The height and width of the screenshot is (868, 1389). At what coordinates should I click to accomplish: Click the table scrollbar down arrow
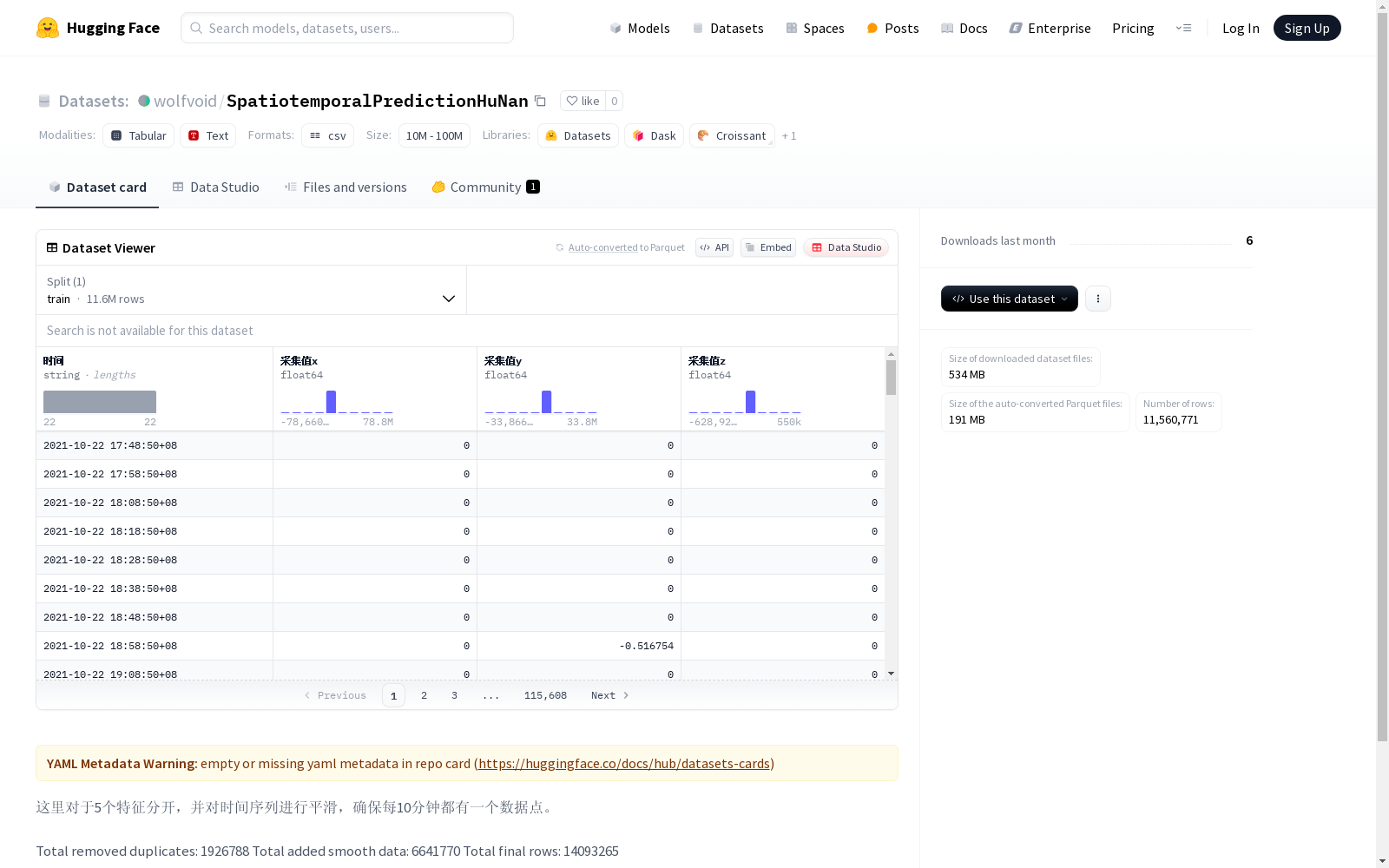pyautogui.click(x=891, y=674)
